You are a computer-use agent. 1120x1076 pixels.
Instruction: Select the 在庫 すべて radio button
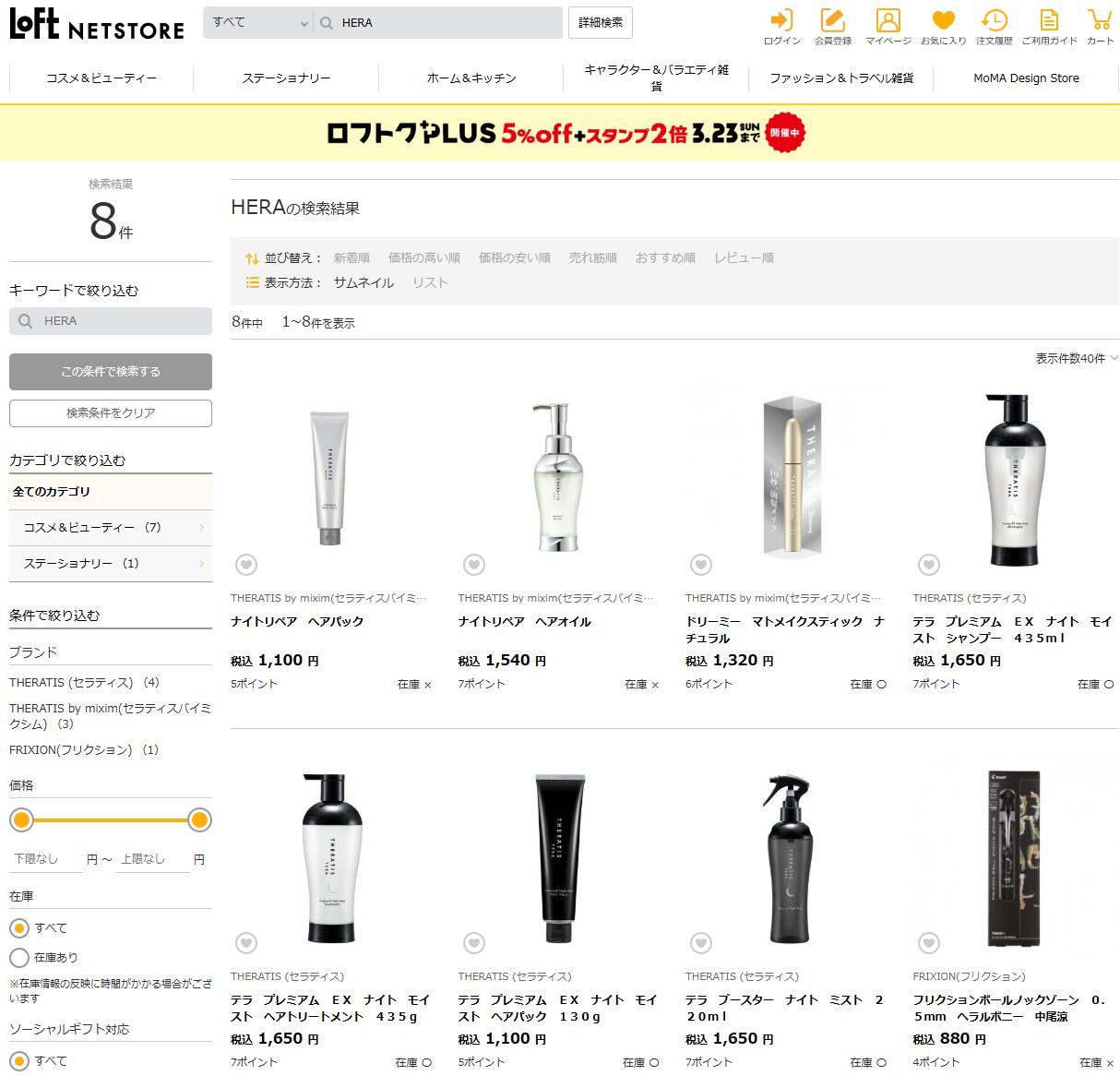click(x=19, y=927)
